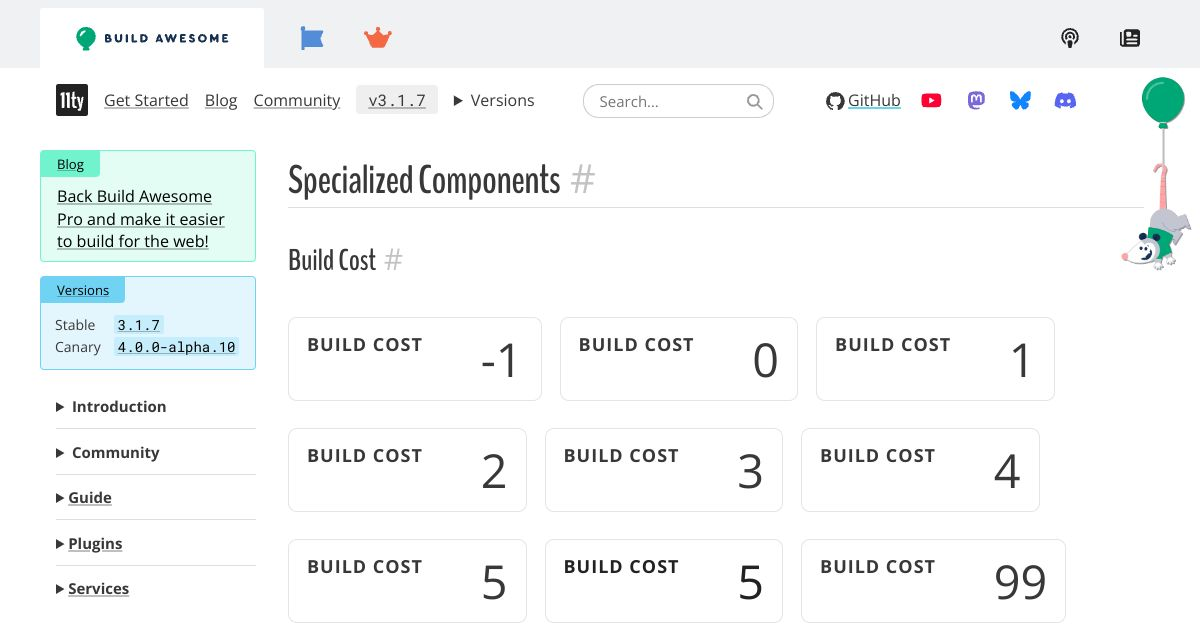
Task: Click the Build Cost 2 card
Action: pos(407,470)
